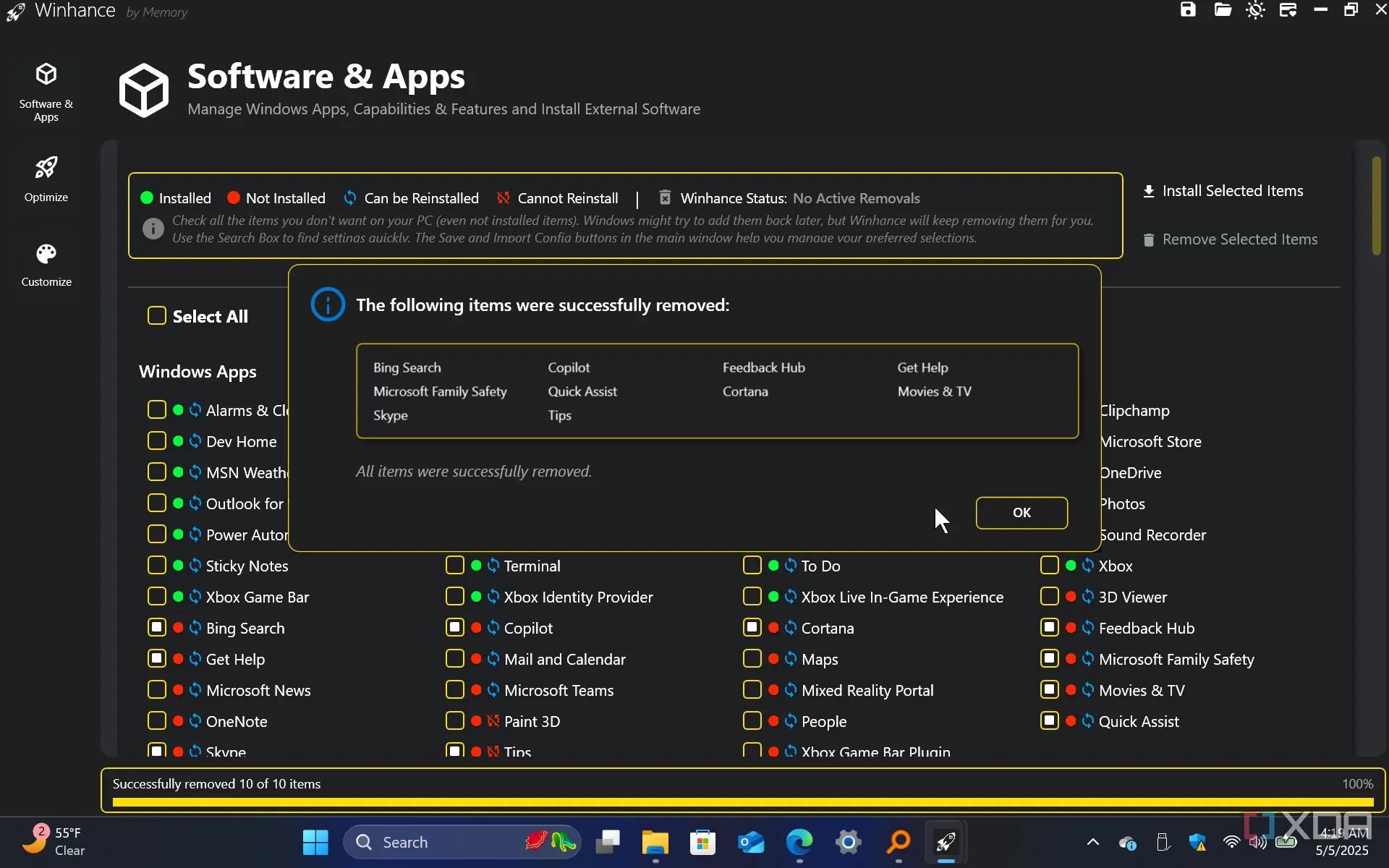Check the Select All checkbox
Image resolution: width=1389 pixels, height=868 pixels.
coord(157,316)
